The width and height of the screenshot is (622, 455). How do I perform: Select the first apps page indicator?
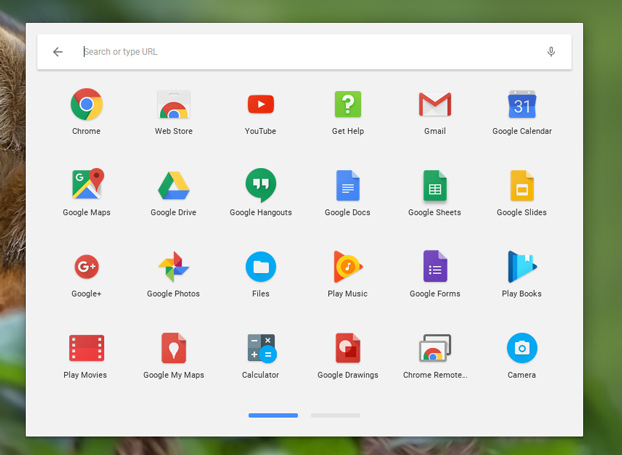click(x=273, y=415)
